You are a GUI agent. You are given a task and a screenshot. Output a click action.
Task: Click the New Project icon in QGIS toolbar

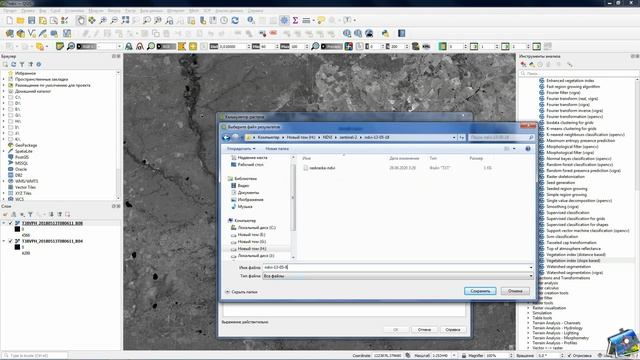click(9, 20)
